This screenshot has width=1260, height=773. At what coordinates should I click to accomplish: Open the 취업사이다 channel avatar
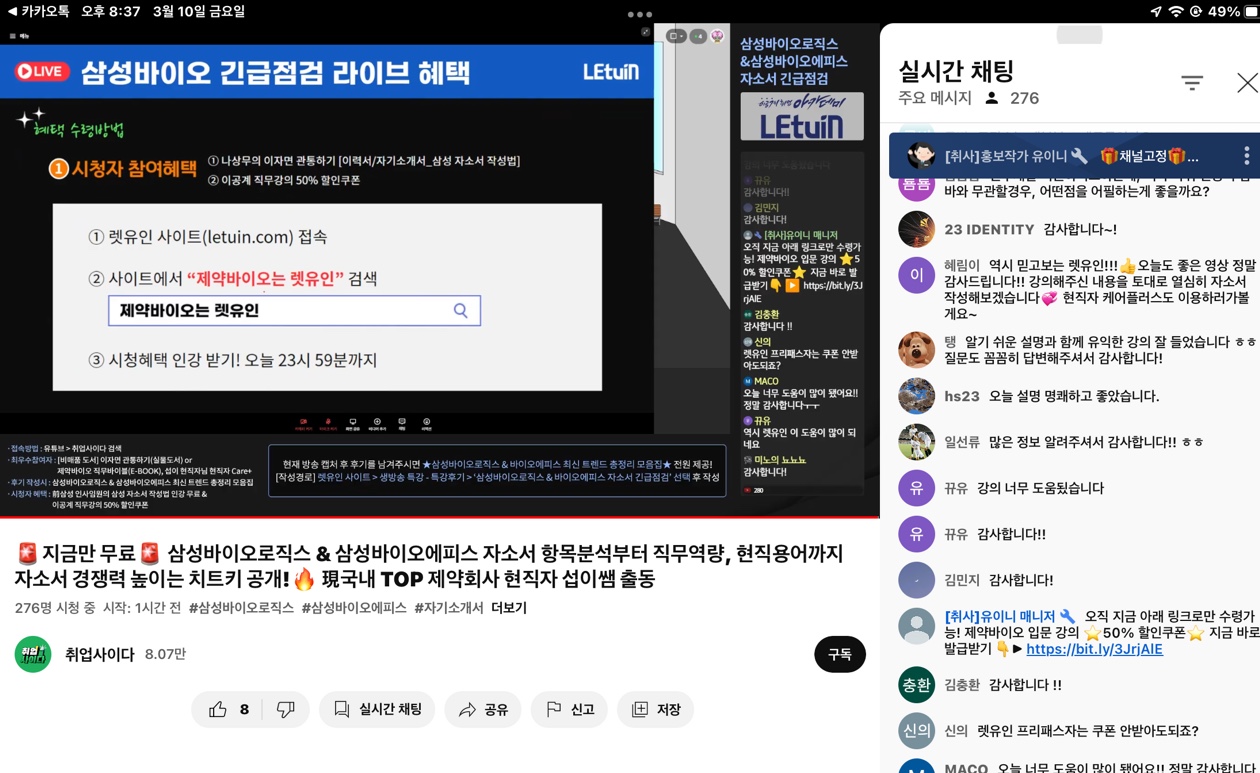coord(33,654)
